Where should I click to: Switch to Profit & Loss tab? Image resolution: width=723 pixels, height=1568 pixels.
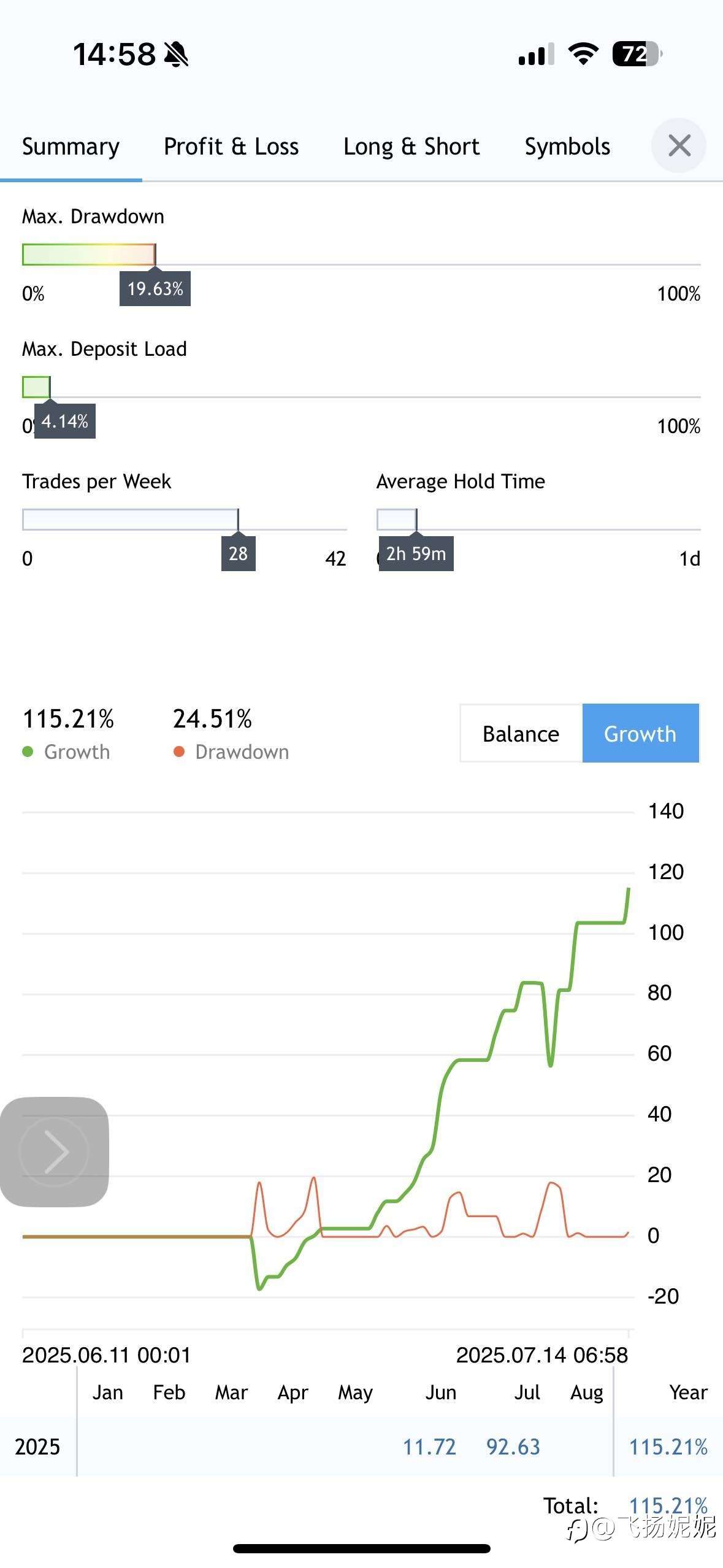point(231,147)
